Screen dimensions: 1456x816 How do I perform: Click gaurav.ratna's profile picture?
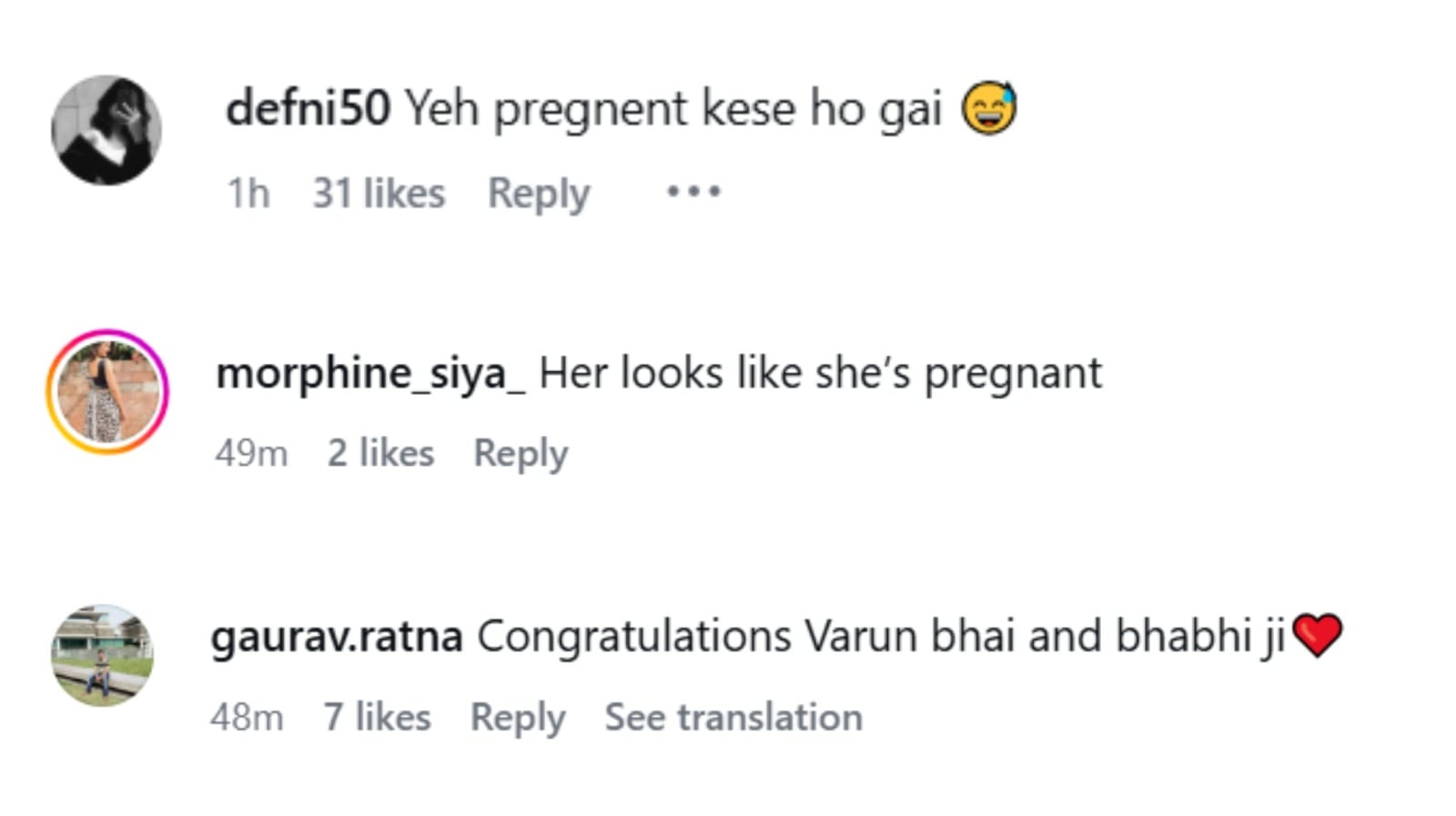coord(102,655)
